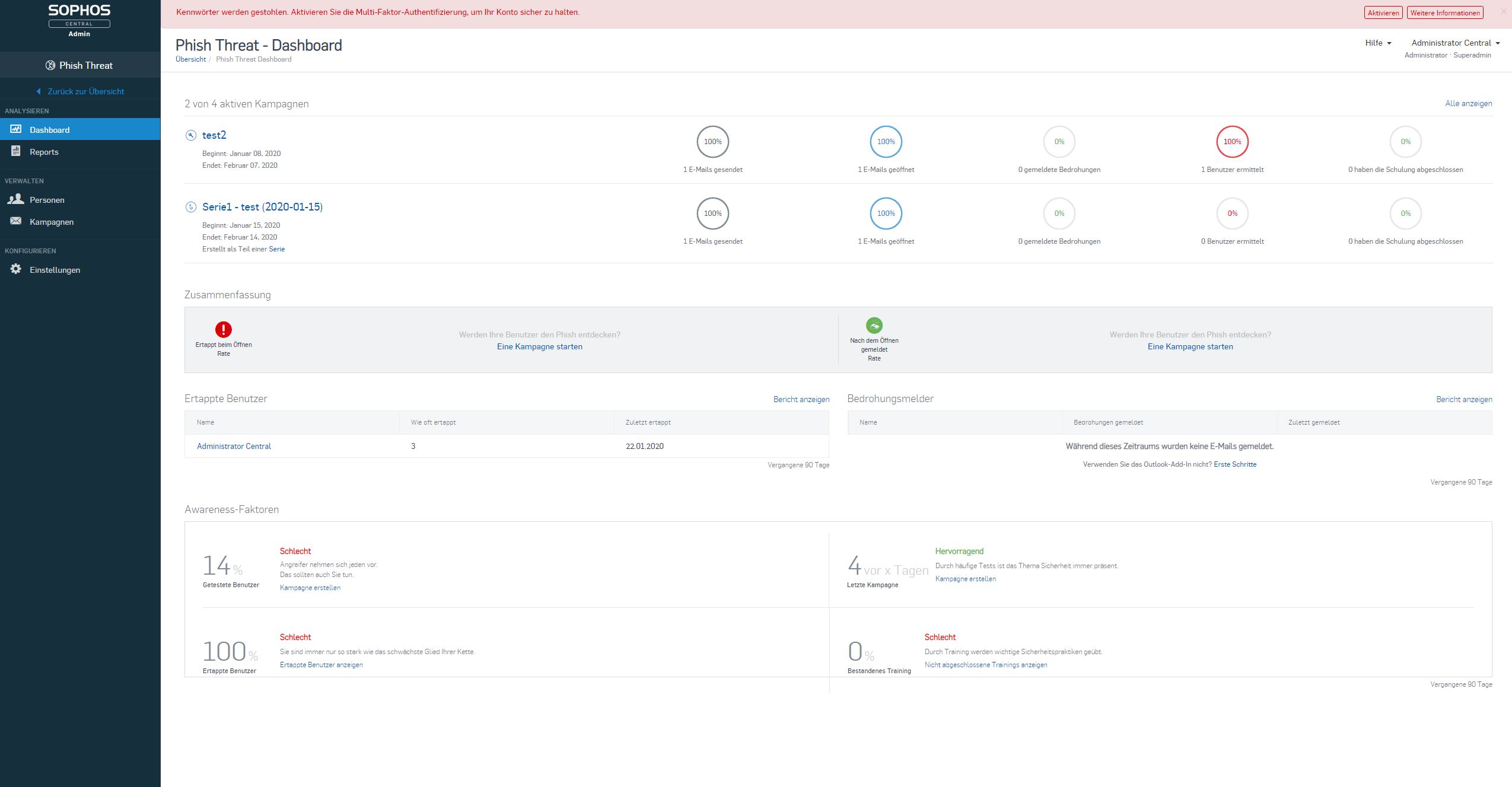Click the Reports icon in sidebar
The width and height of the screenshot is (1512, 787).
coord(16,151)
